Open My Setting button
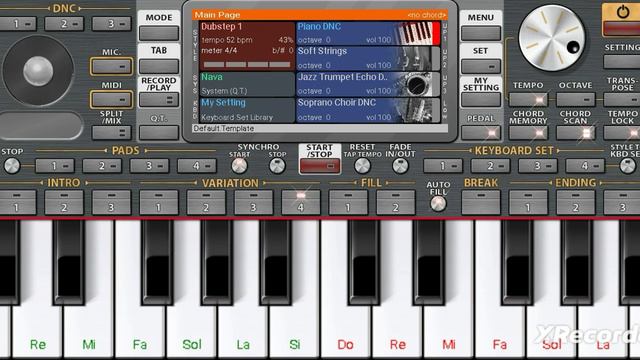The height and width of the screenshot is (360, 640). click(481, 100)
